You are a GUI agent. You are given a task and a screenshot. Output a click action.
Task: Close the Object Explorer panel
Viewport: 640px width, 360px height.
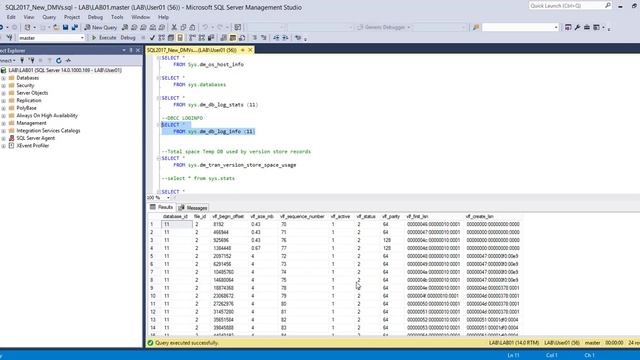pyautogui.click(x=138, y=50)
